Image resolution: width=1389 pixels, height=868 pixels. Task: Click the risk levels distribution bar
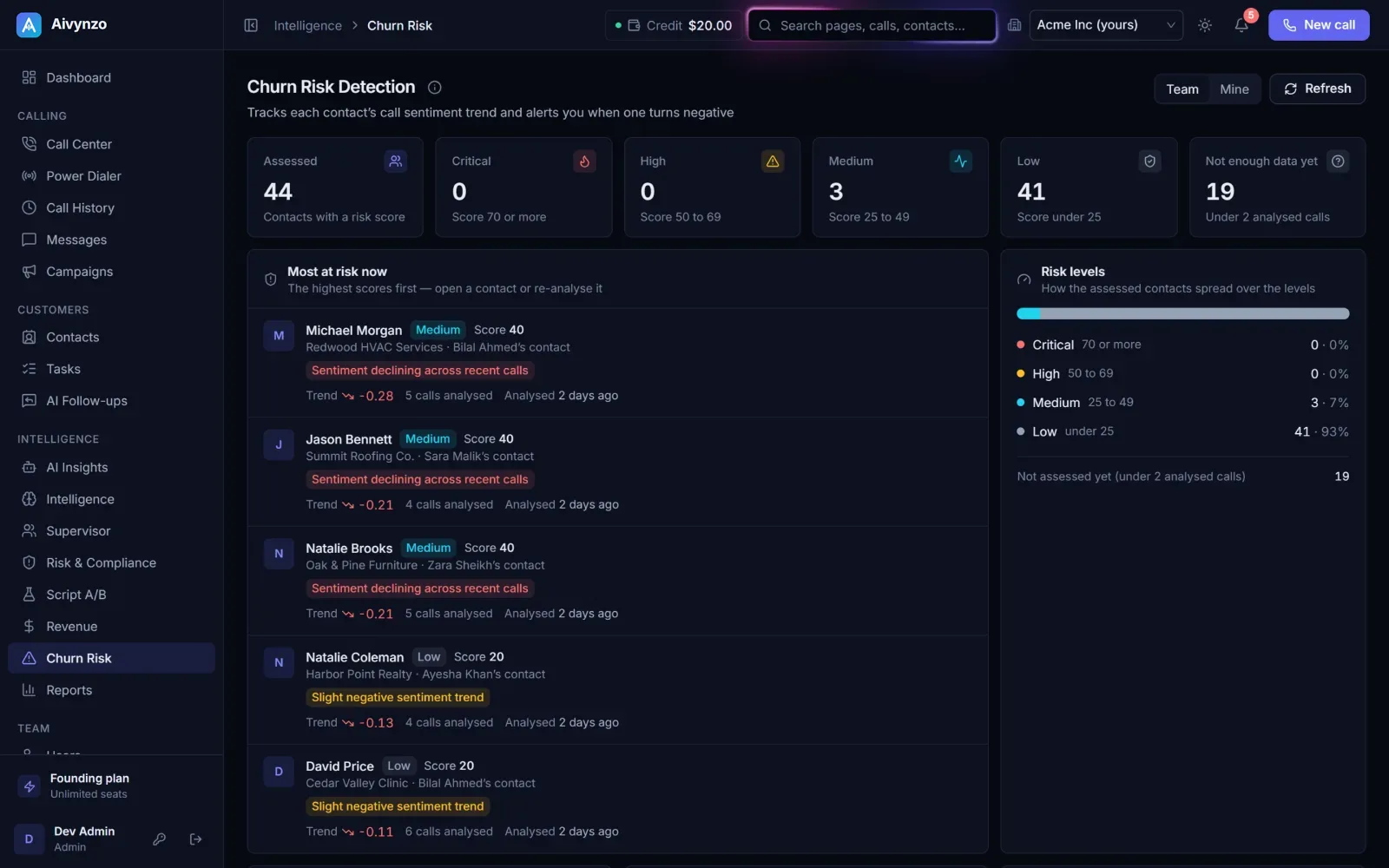pyautogui.click(x=1182, y=313)
